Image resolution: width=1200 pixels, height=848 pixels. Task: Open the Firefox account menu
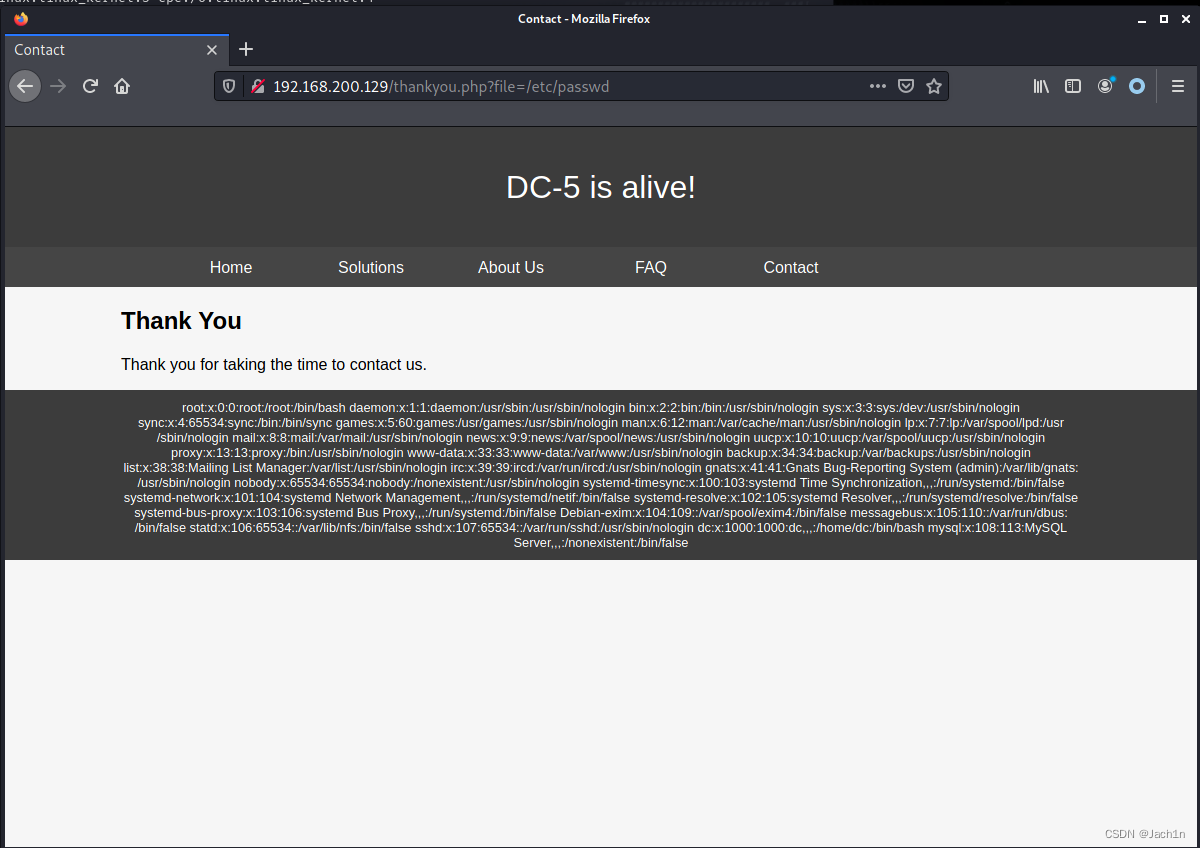1105,87
